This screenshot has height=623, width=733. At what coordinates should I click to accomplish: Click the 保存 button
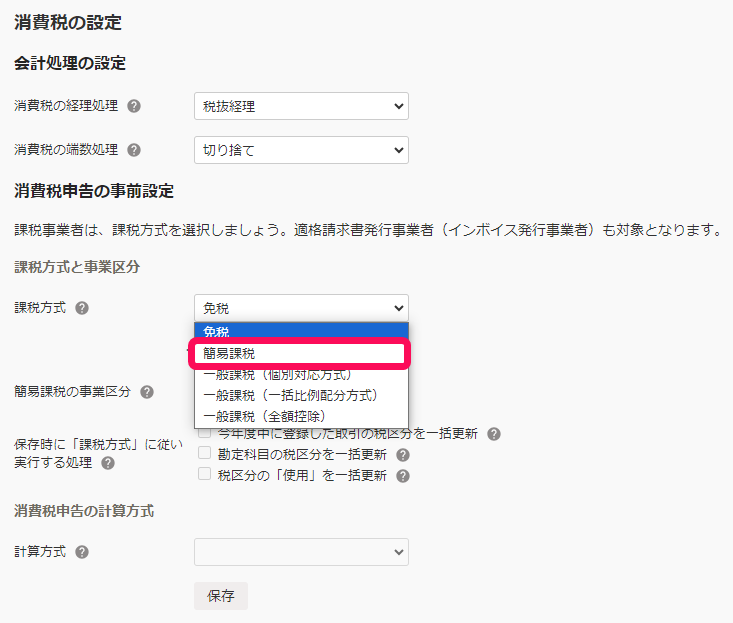tap(221, 596)
